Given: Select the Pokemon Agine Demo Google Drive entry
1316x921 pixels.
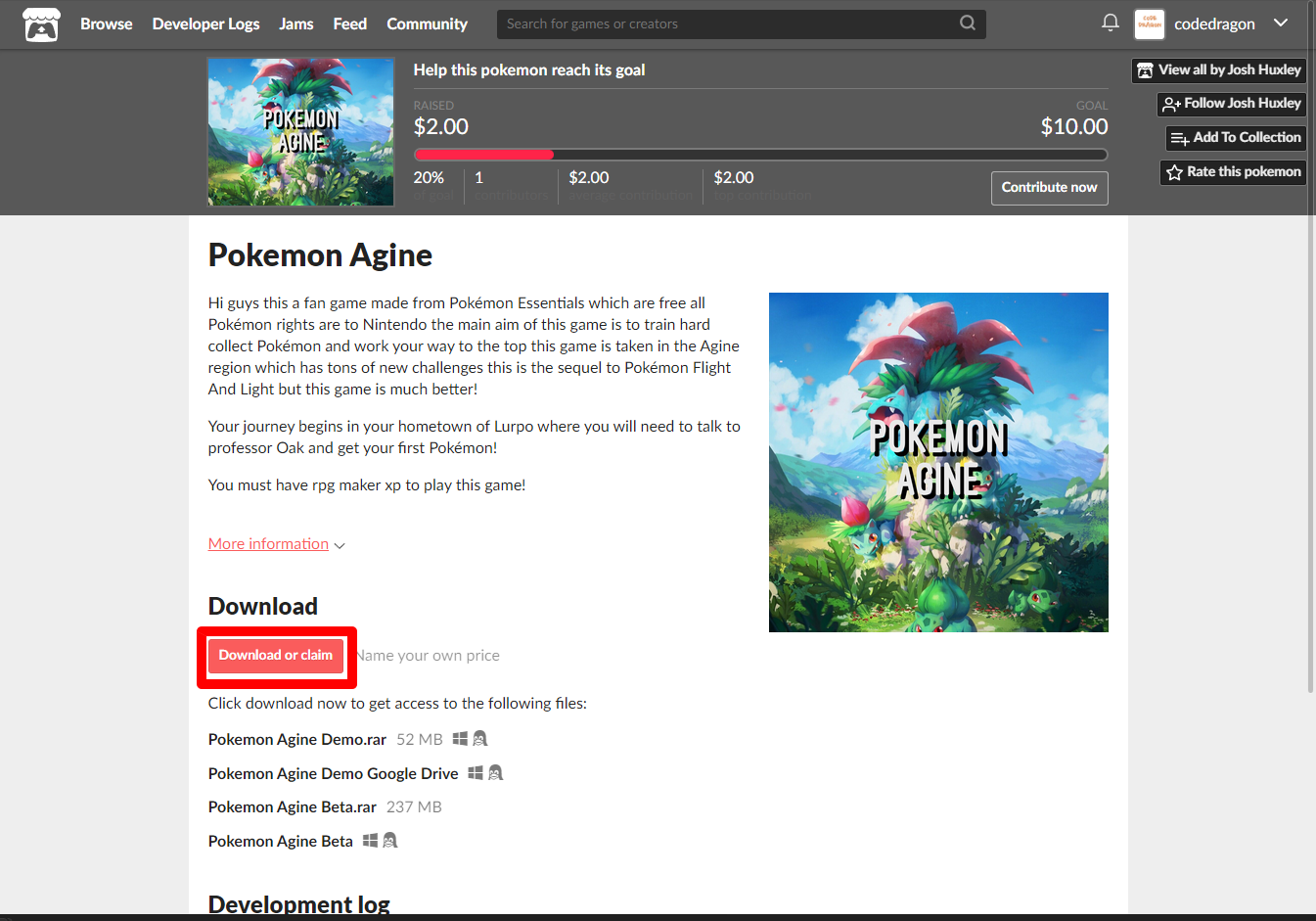Looking at the screenshot, I should (334, 774).
